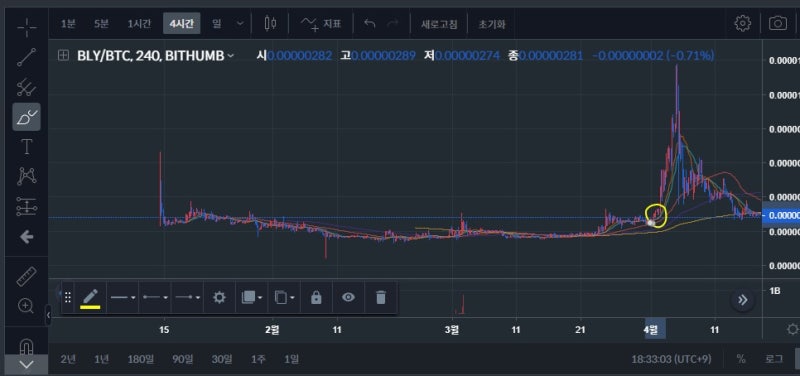The image size is (800, 376).
Task: Open the yellow pencil line color picker
Action: click(x=90, y=297)
